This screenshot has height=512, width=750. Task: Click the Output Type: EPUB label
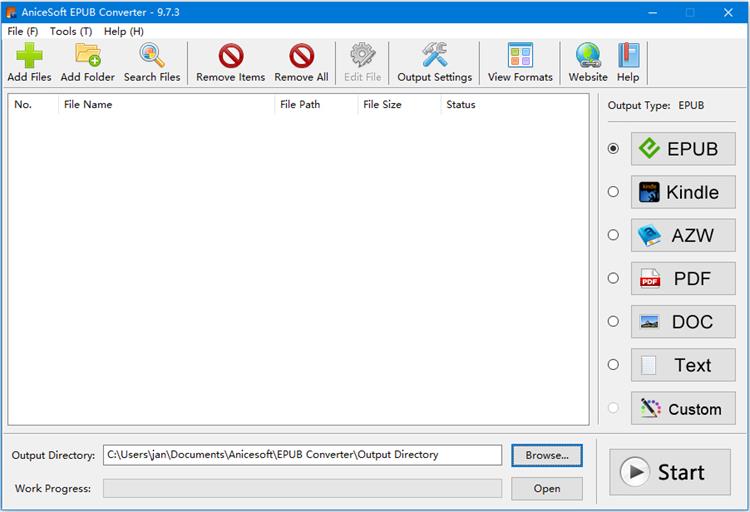tap(656, 105)
